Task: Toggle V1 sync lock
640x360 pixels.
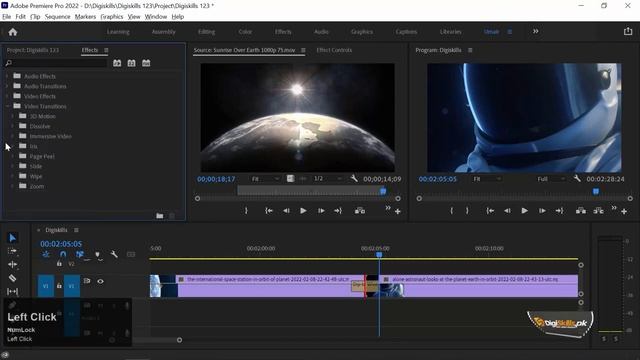Action: pos(87,281)
